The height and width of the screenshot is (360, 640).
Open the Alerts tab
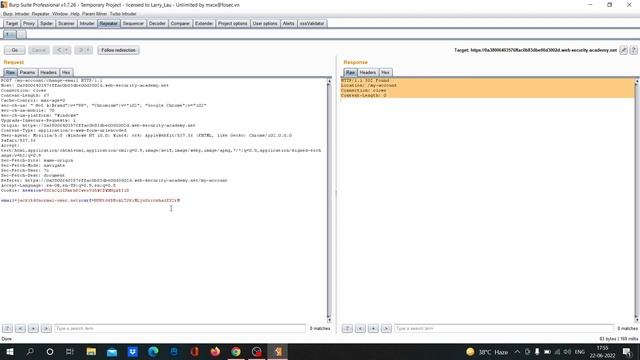pos(289,24)
